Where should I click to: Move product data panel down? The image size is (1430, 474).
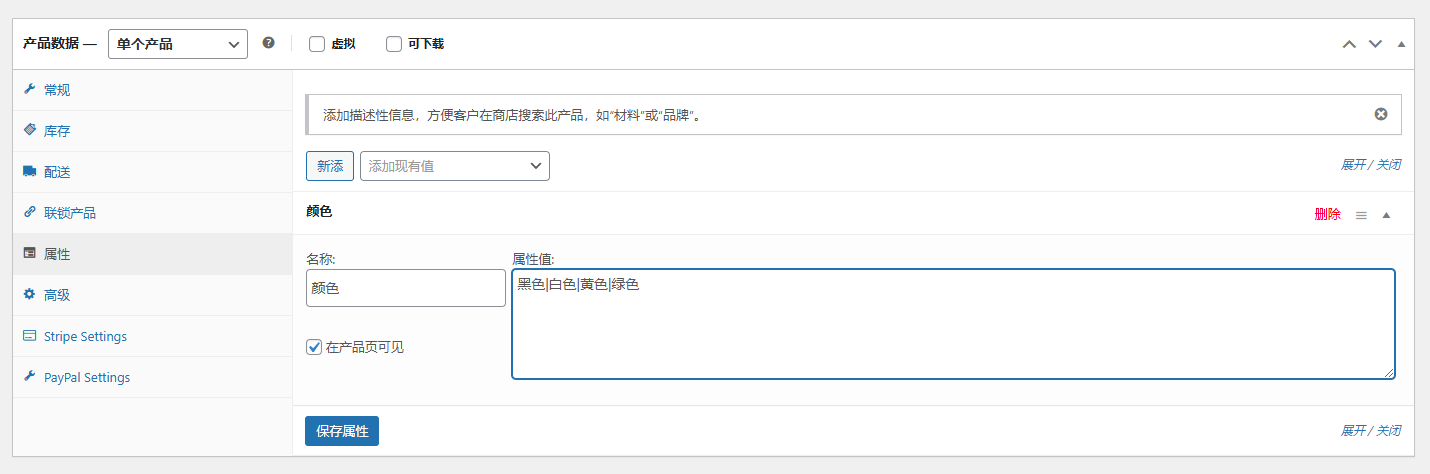(x=1375, y=44)
